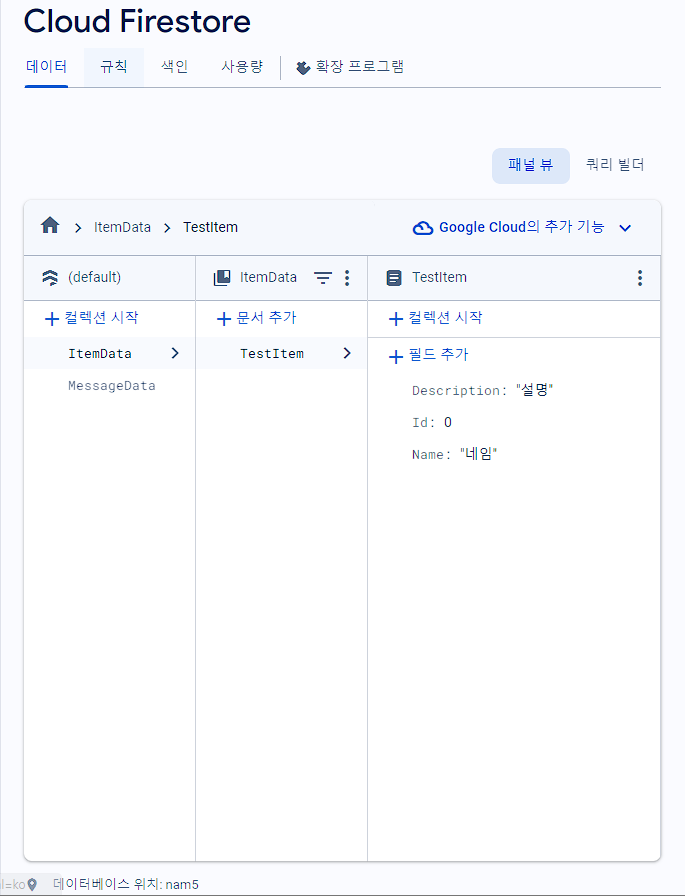Viewport: 685px width, 896px height.
Task: Open the three-dot menu for the ItemData collection
Action: pyautogui.click(x=347, y=278)
